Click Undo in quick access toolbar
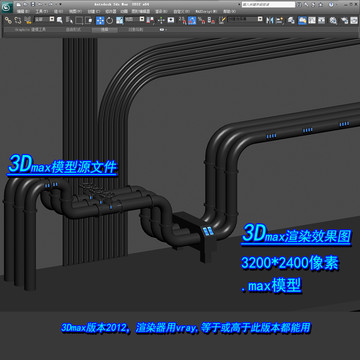The width and height of the screenshot is (360, 360). tap(40, 4)
